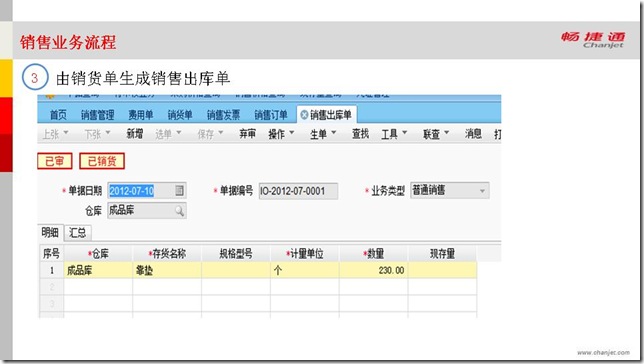The image size is (644, 364).
Task: Click the 个 unit cell
Action: point(305,270)
